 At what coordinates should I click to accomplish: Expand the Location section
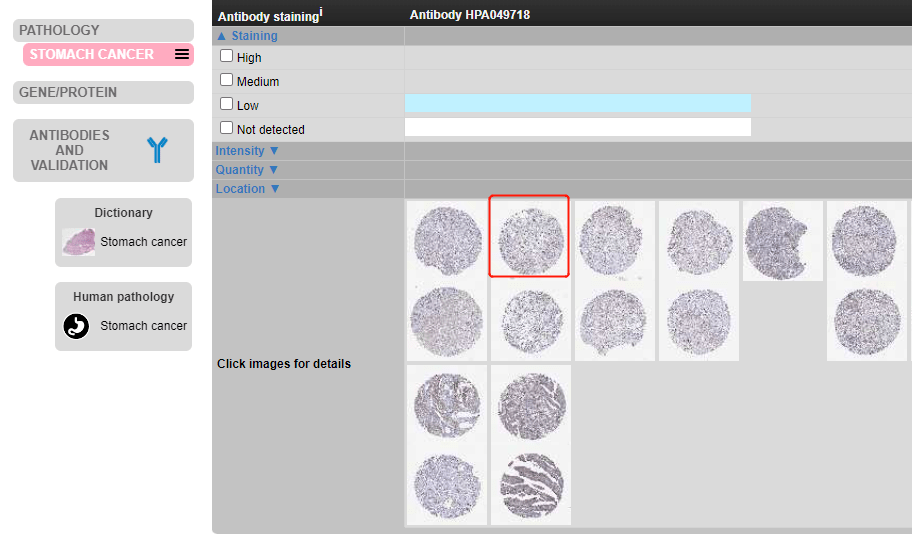click(248, 189)
